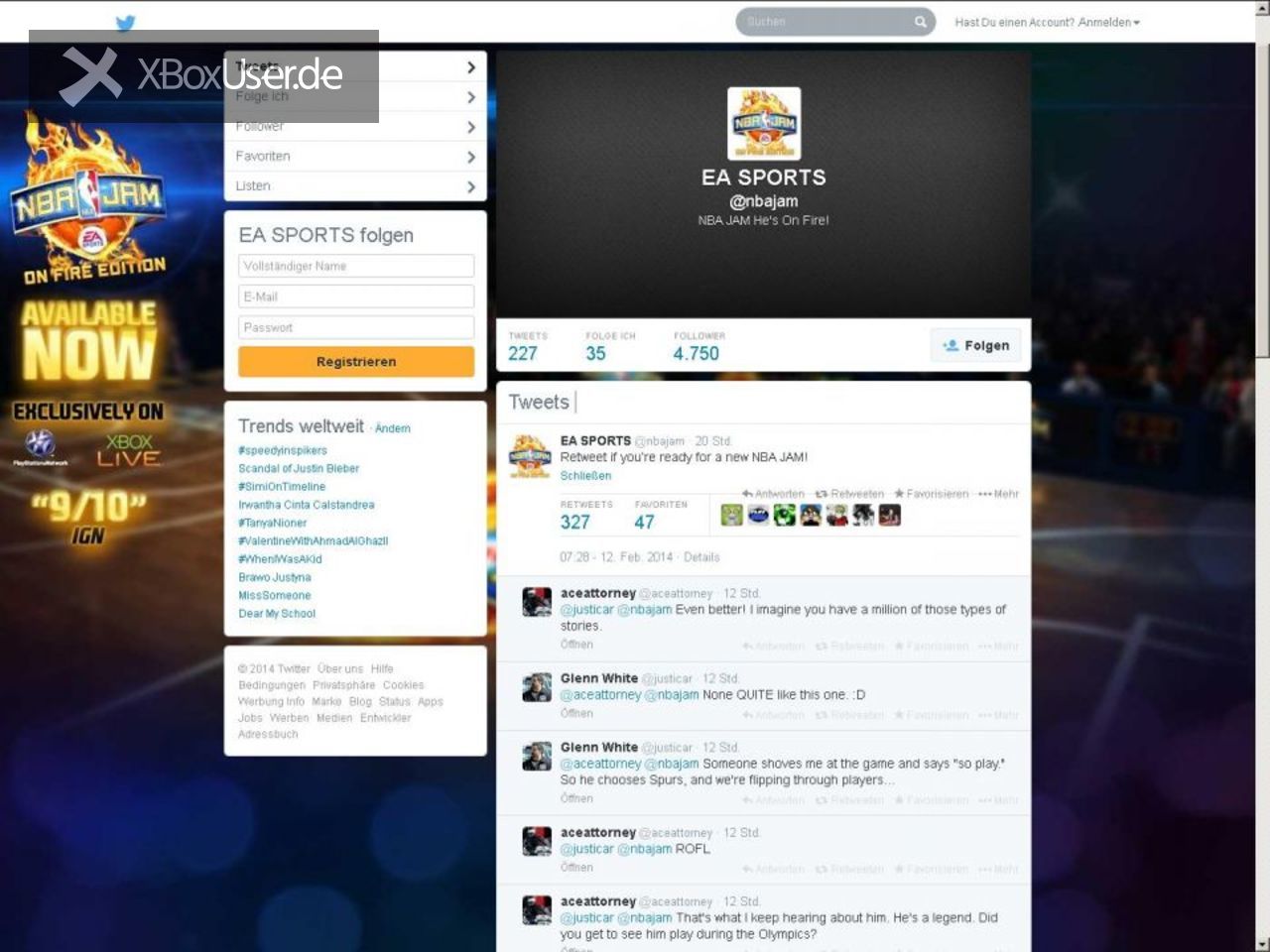Open the Follower sidebar item
1270x952 pixels.
pyautogui.click(x=355, y=127)
